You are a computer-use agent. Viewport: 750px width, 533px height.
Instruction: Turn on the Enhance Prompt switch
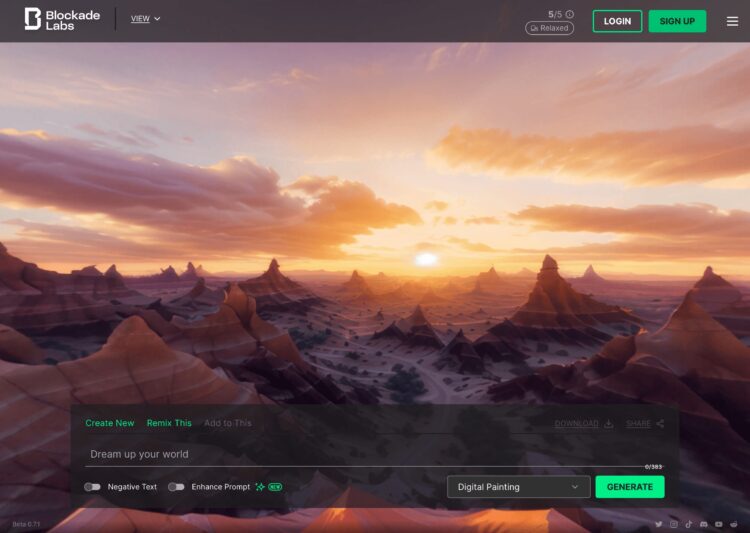pos(176,487)
